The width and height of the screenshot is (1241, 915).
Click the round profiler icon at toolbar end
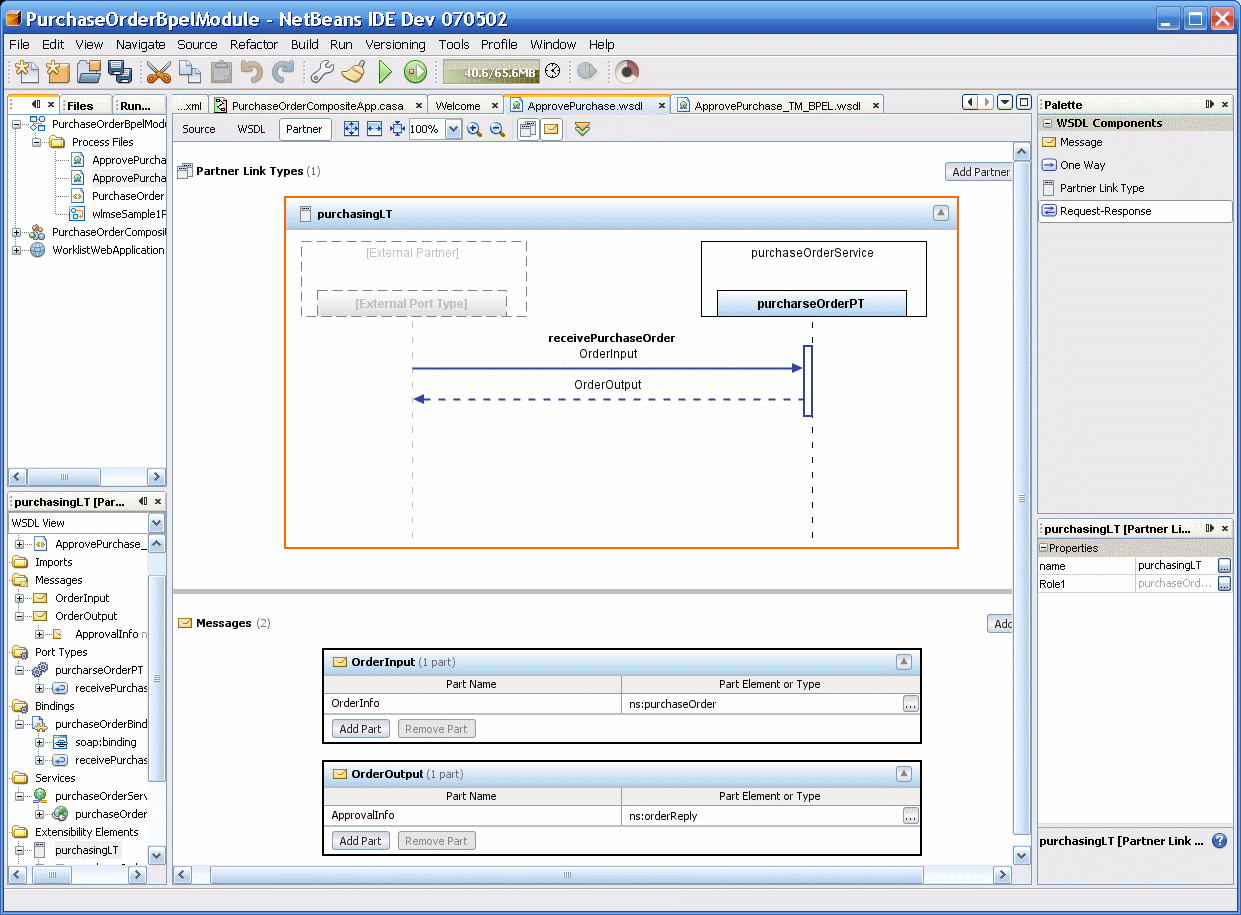(x=626, y=71)
